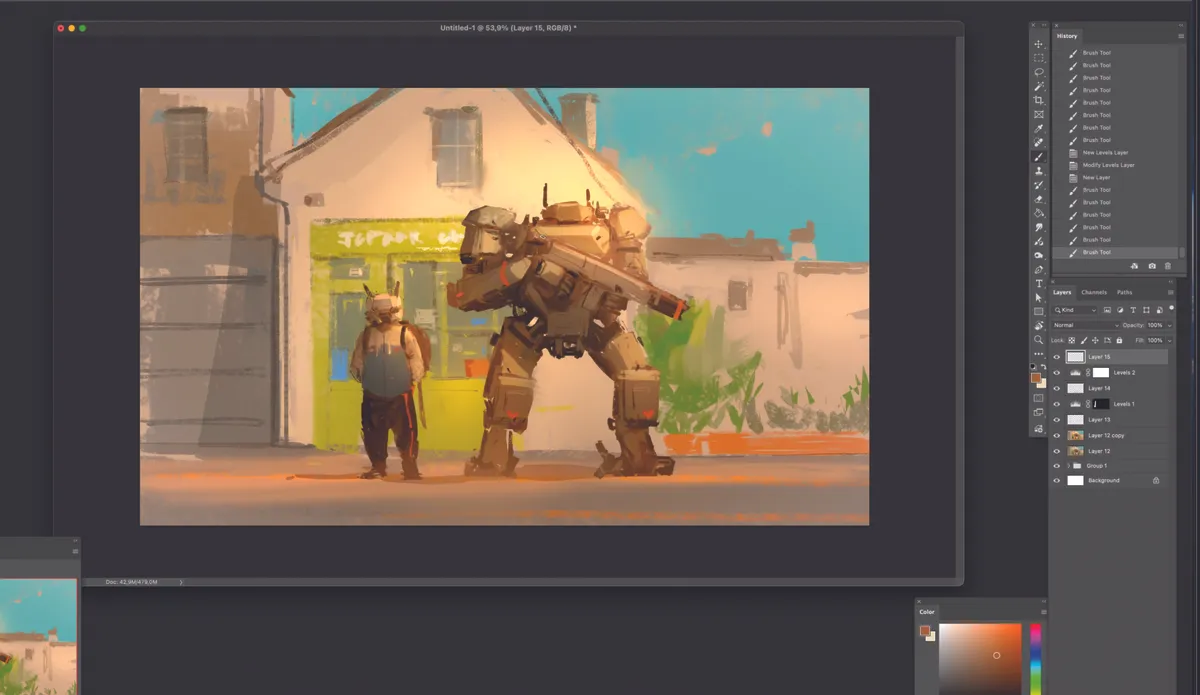Switch to the Paths tab
1200x695 pixels.
(x=1125, y=292)
